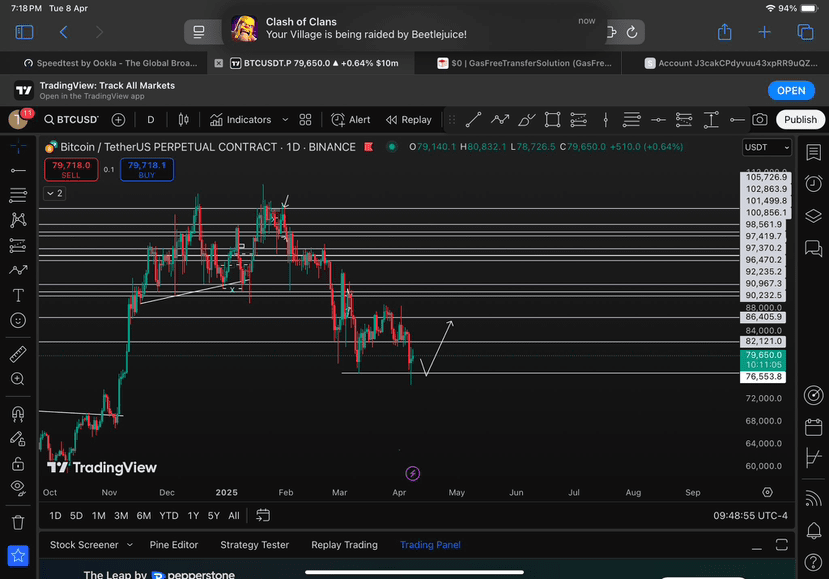Create a new Alert
This screenshot has height=579, width=829.
[351, 120]
